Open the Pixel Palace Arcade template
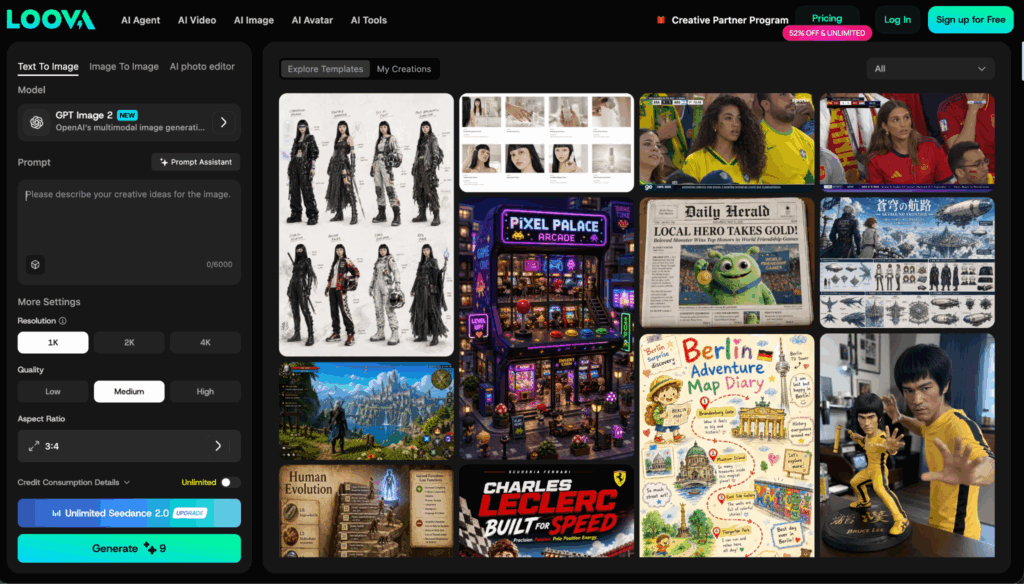The image size is (1024, 584). tap(547, 329)
